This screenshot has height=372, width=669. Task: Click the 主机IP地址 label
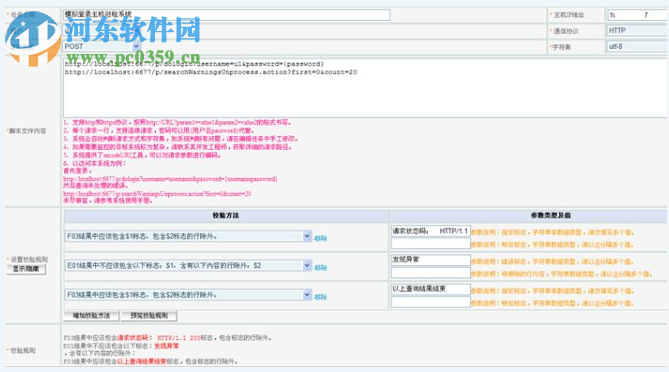569,15
